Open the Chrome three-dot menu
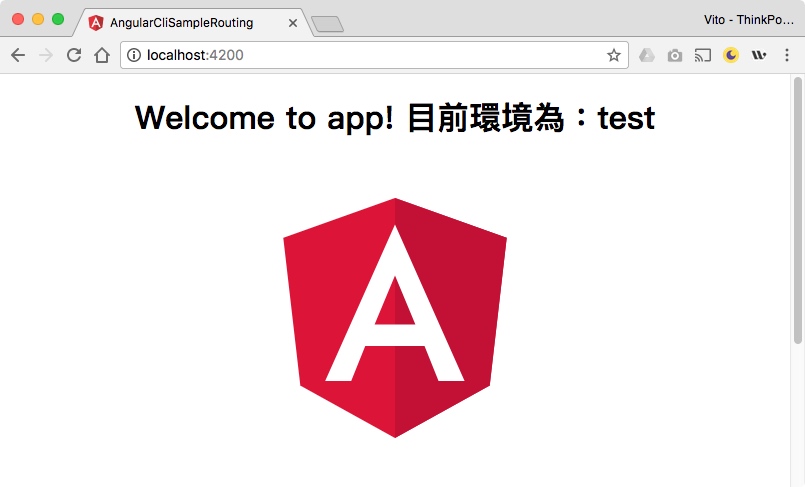Screen dimensions: 805x487 787,55
